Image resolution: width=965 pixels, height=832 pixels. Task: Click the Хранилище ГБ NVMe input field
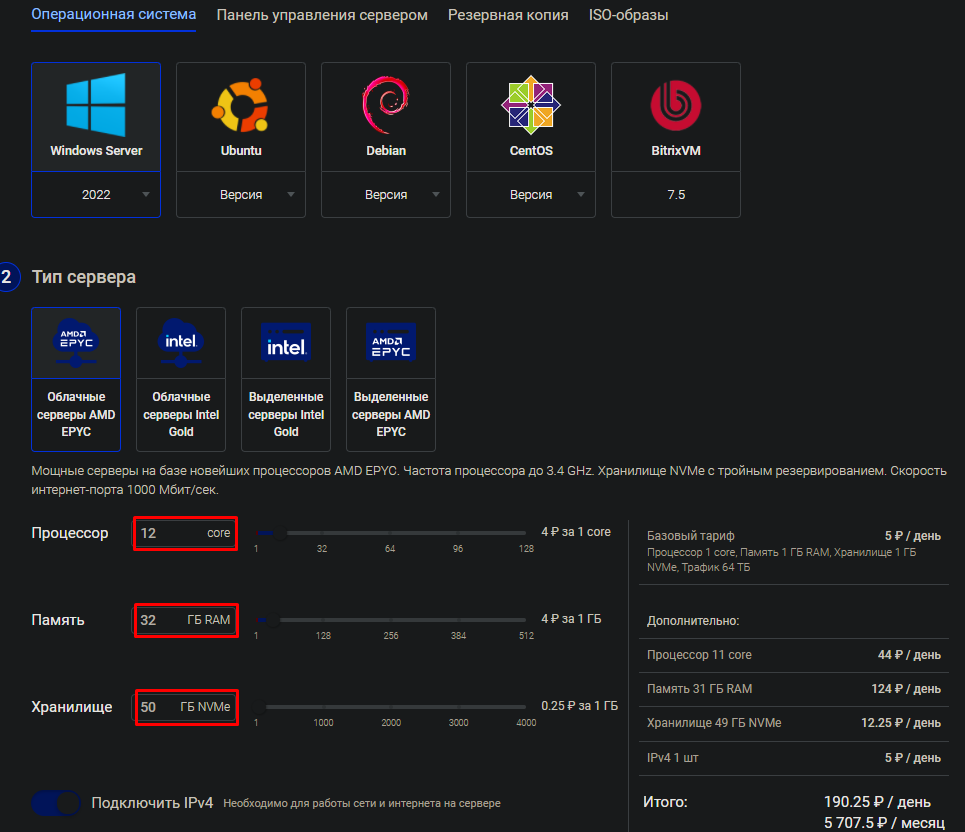point(186,707)
